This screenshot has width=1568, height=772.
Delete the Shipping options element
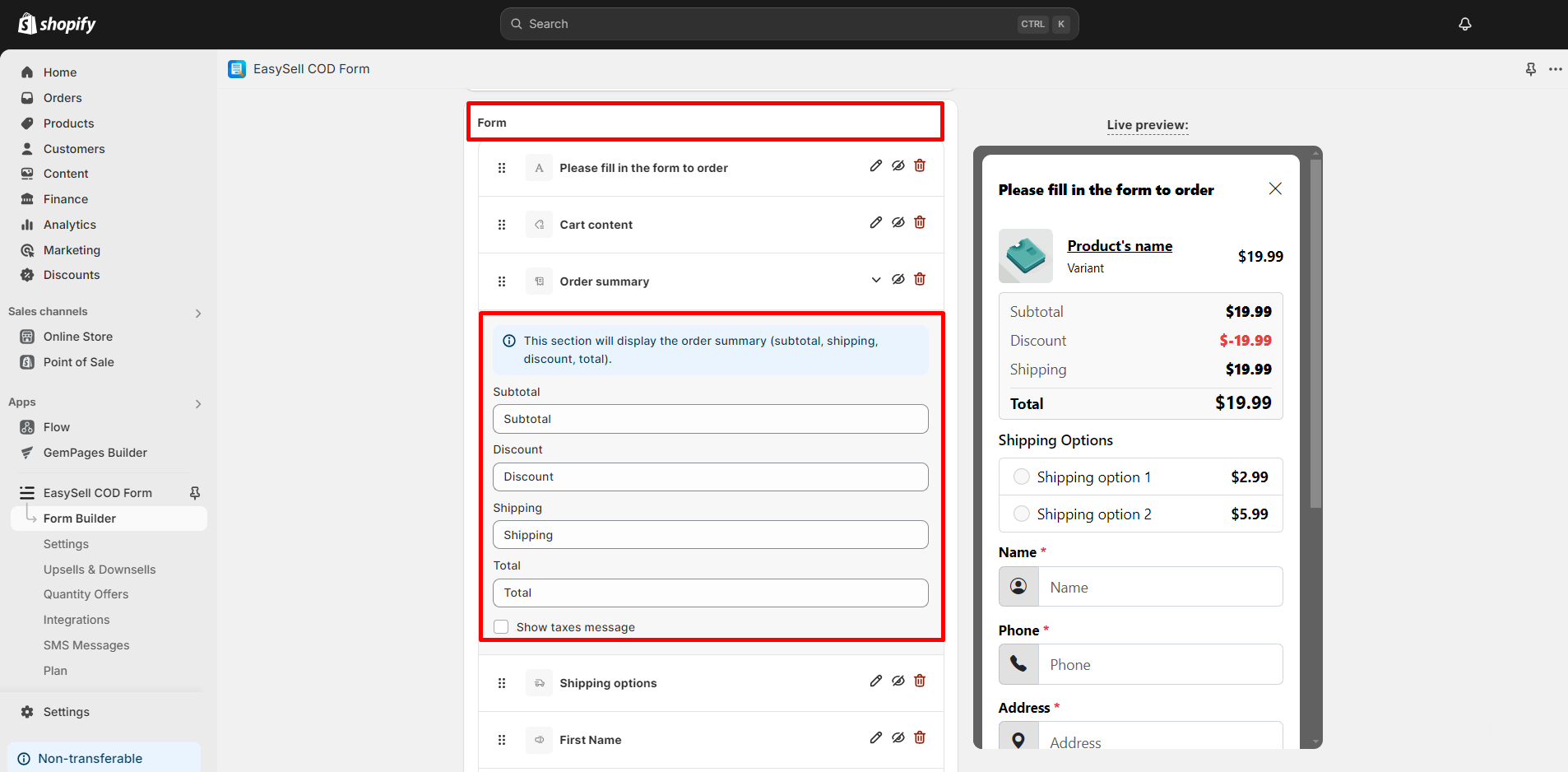pyautogui.click(x=919, y=681)
